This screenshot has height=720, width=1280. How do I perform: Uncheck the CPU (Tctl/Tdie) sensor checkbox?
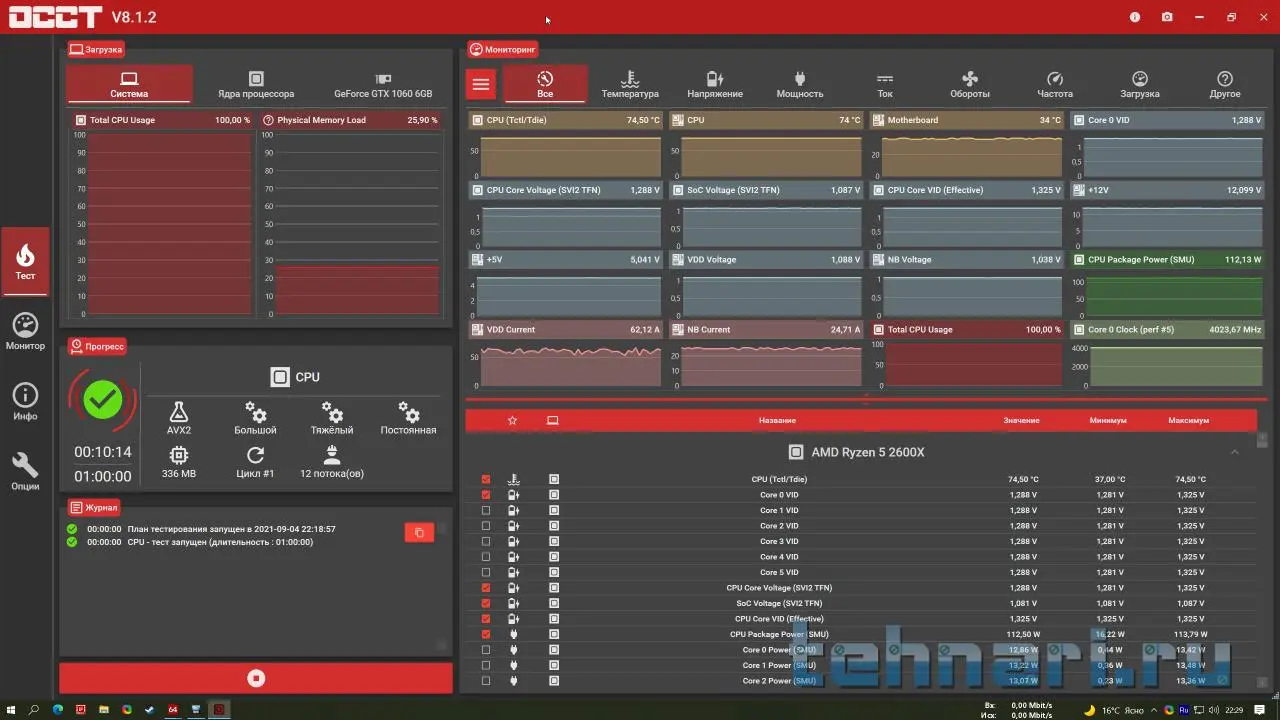pos(486,479)
